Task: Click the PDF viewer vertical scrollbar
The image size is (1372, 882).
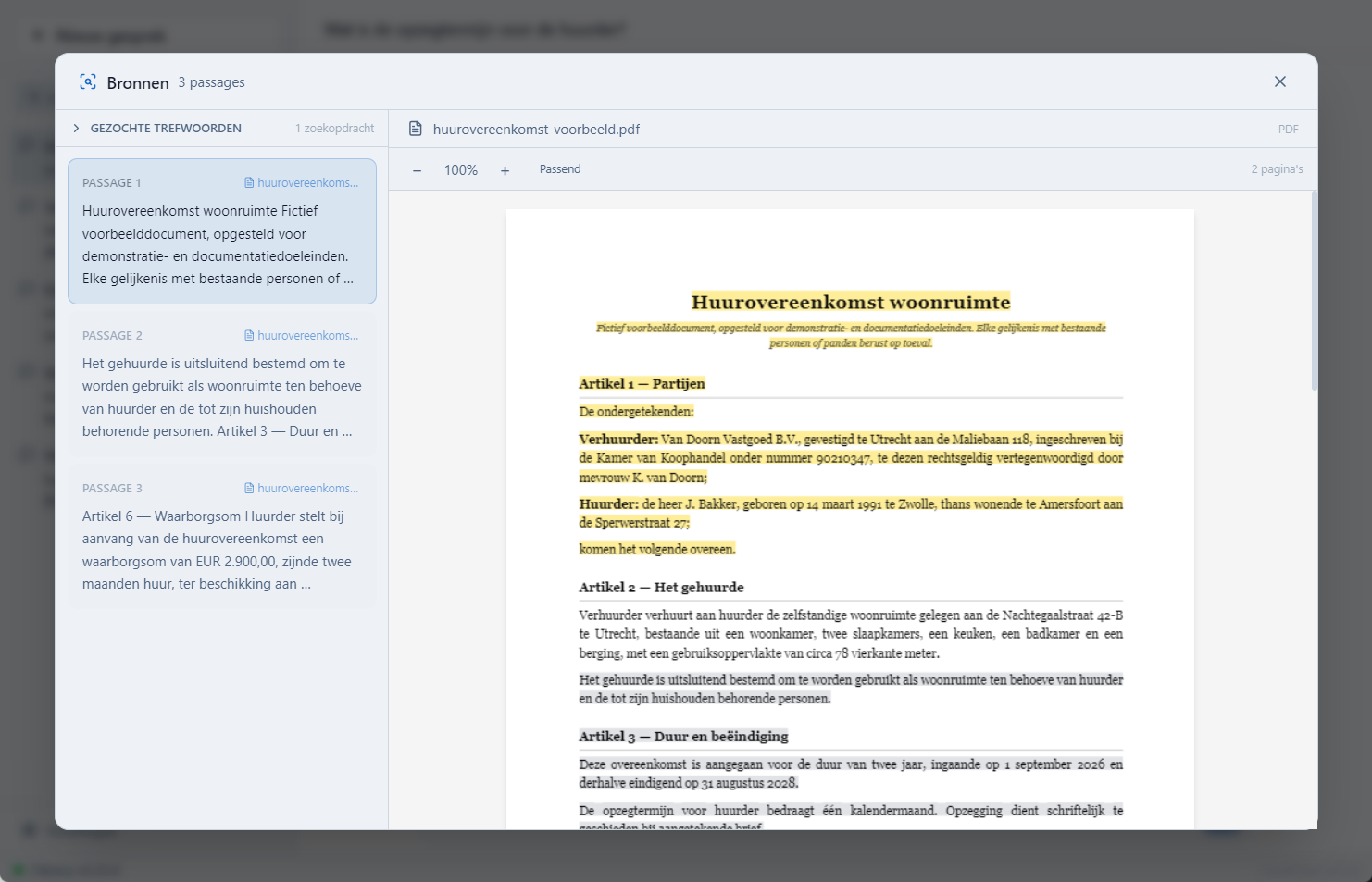Action: [1314, 291]
